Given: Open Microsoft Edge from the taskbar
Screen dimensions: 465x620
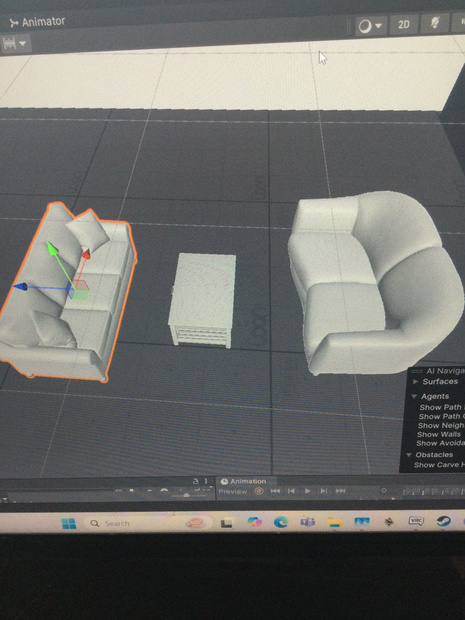Looking at the screenshot, I should coord(281,522).
